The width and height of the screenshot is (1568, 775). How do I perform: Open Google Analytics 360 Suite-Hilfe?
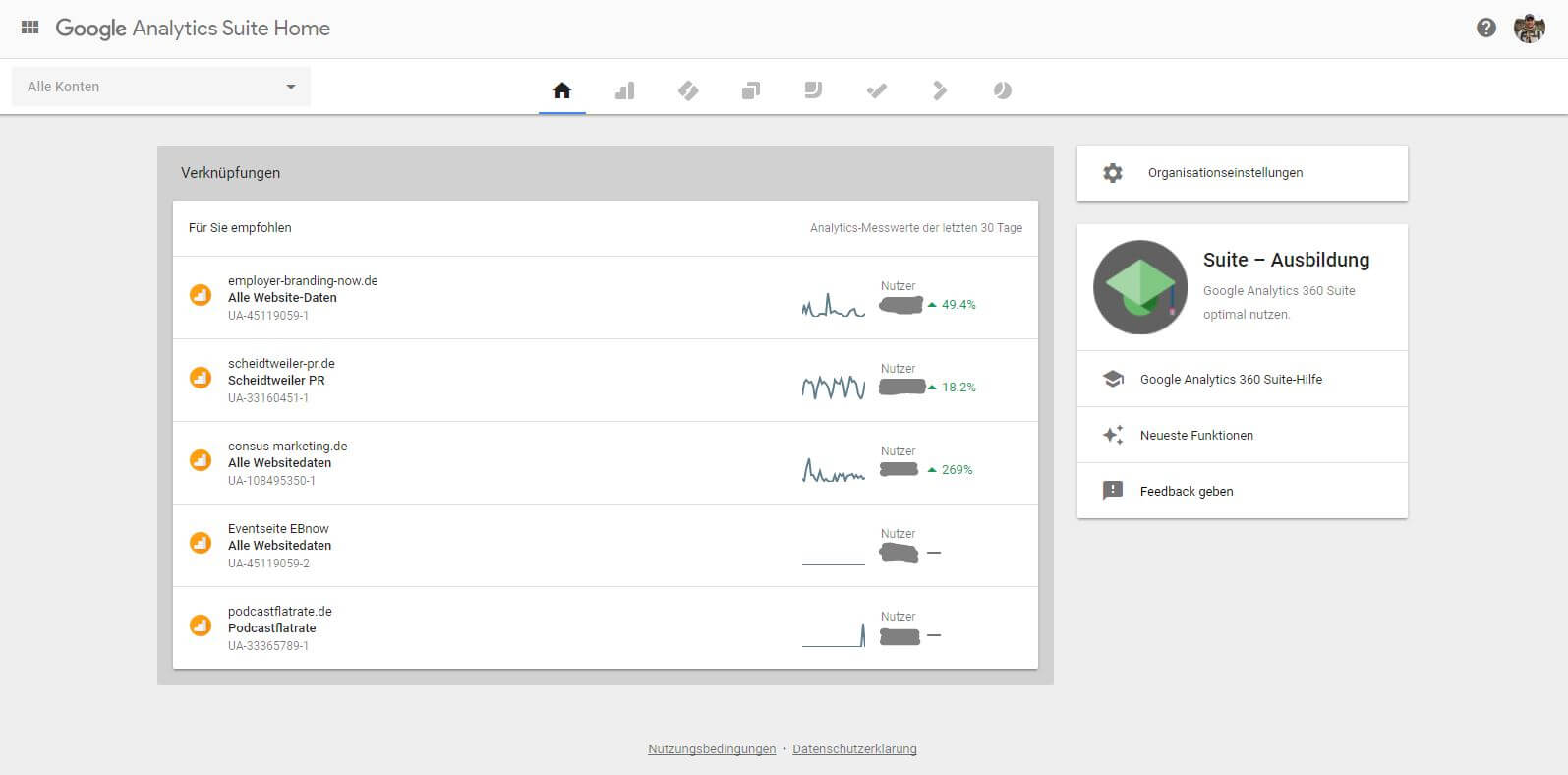1243,379
